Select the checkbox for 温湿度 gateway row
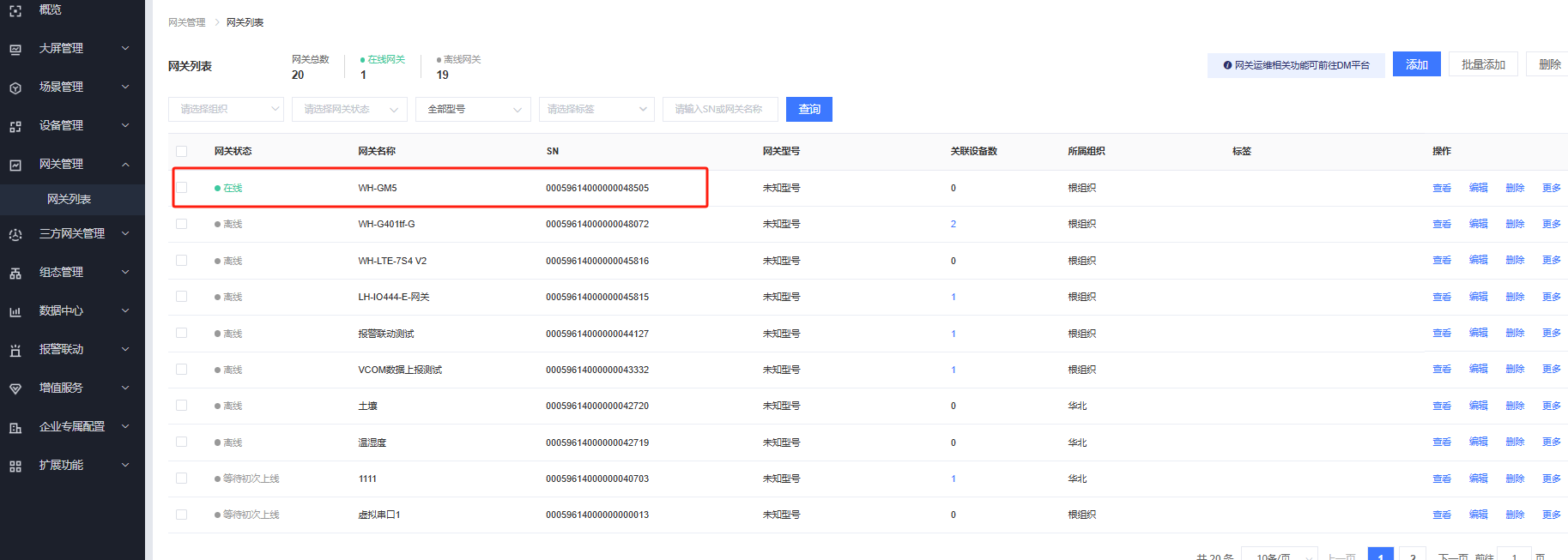This screenshot has height=560, width=1568. pos(181,443)
